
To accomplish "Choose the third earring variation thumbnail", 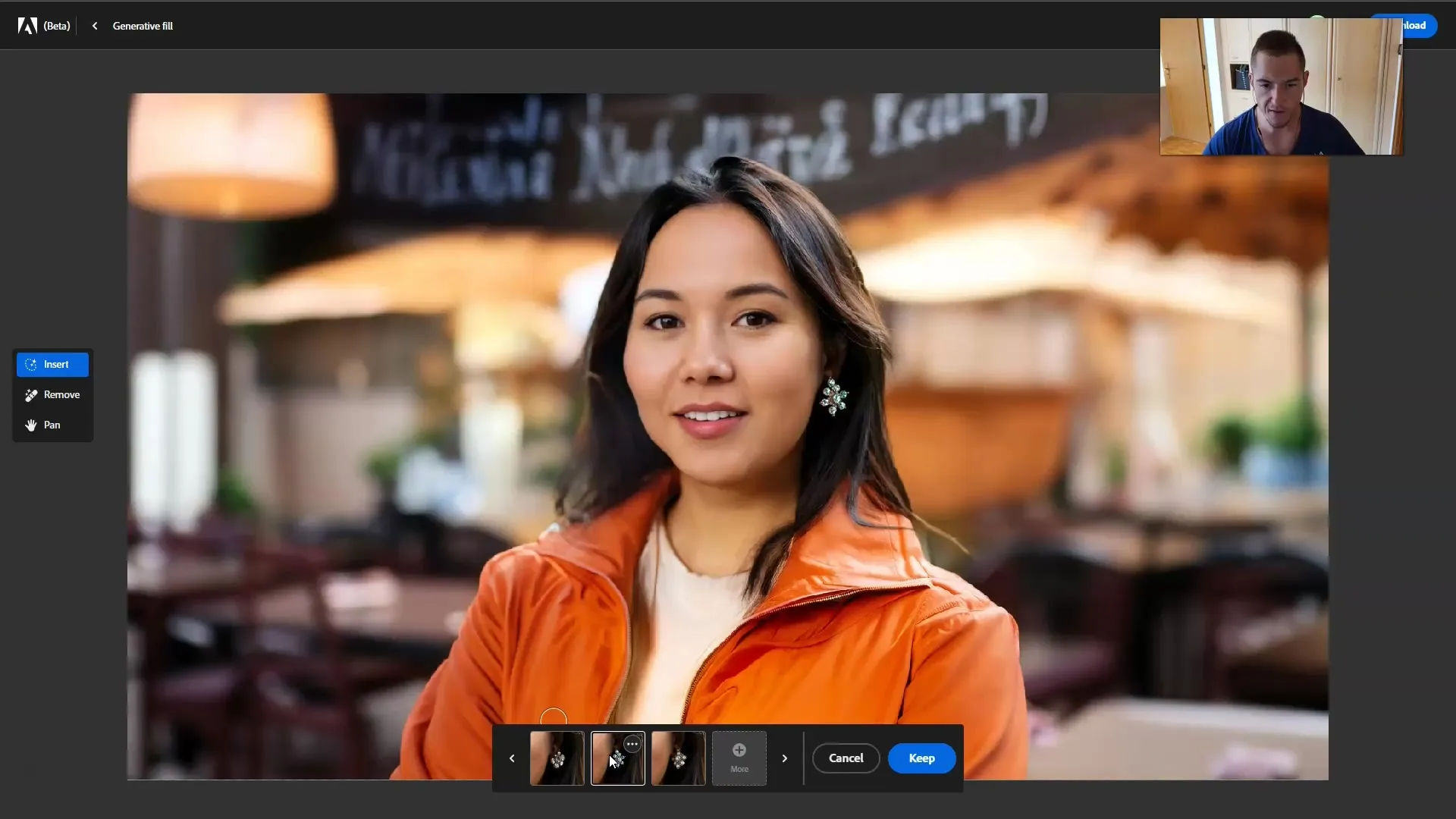I will point(679,758).
